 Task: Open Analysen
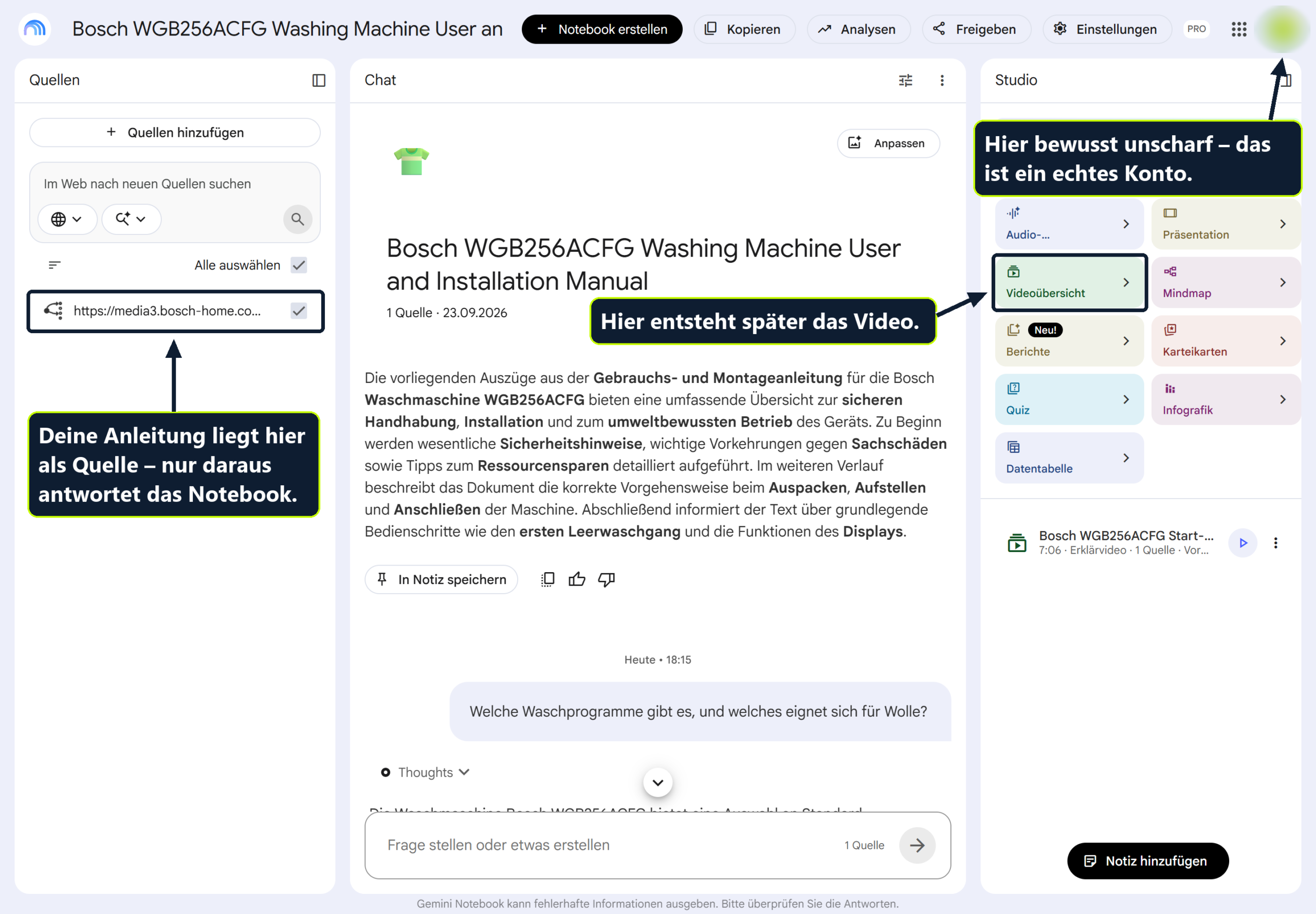point(858,29)
